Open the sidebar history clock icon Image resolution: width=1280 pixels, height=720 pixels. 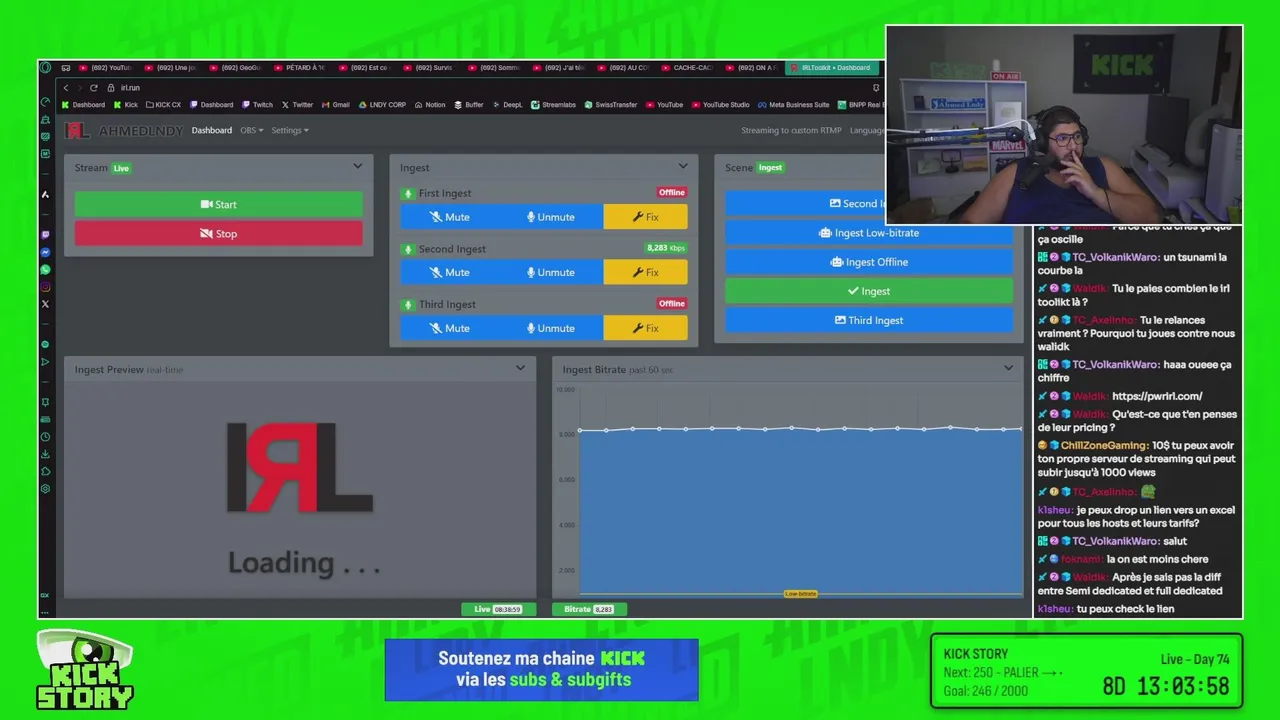(45, 437)
